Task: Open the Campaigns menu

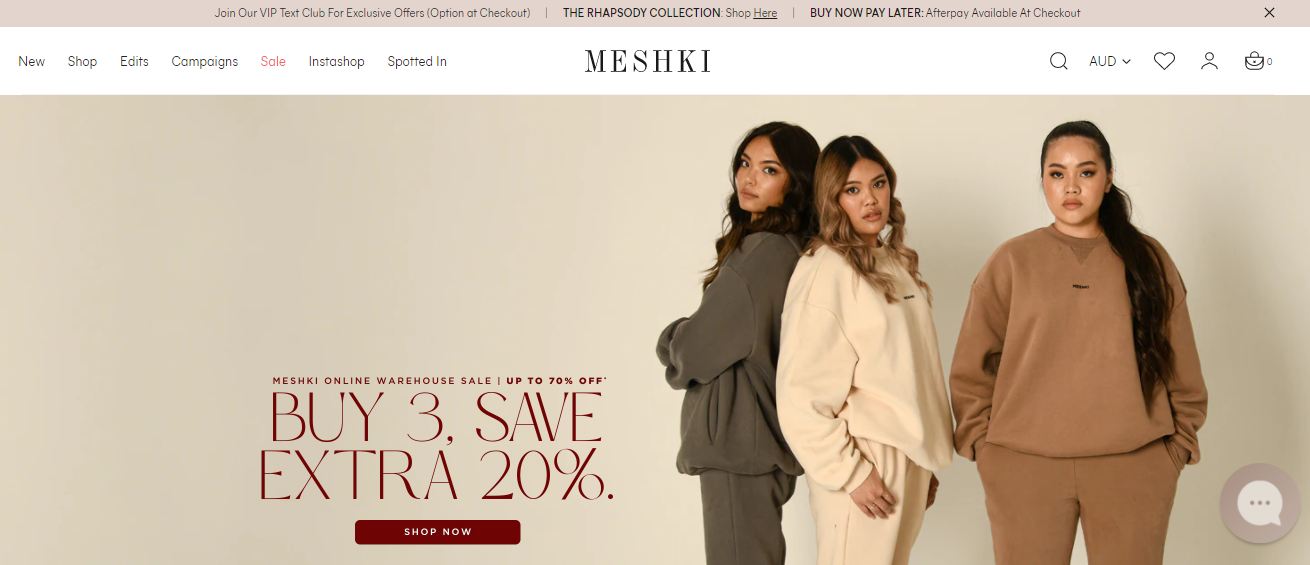Action: (x=204, y=61)
